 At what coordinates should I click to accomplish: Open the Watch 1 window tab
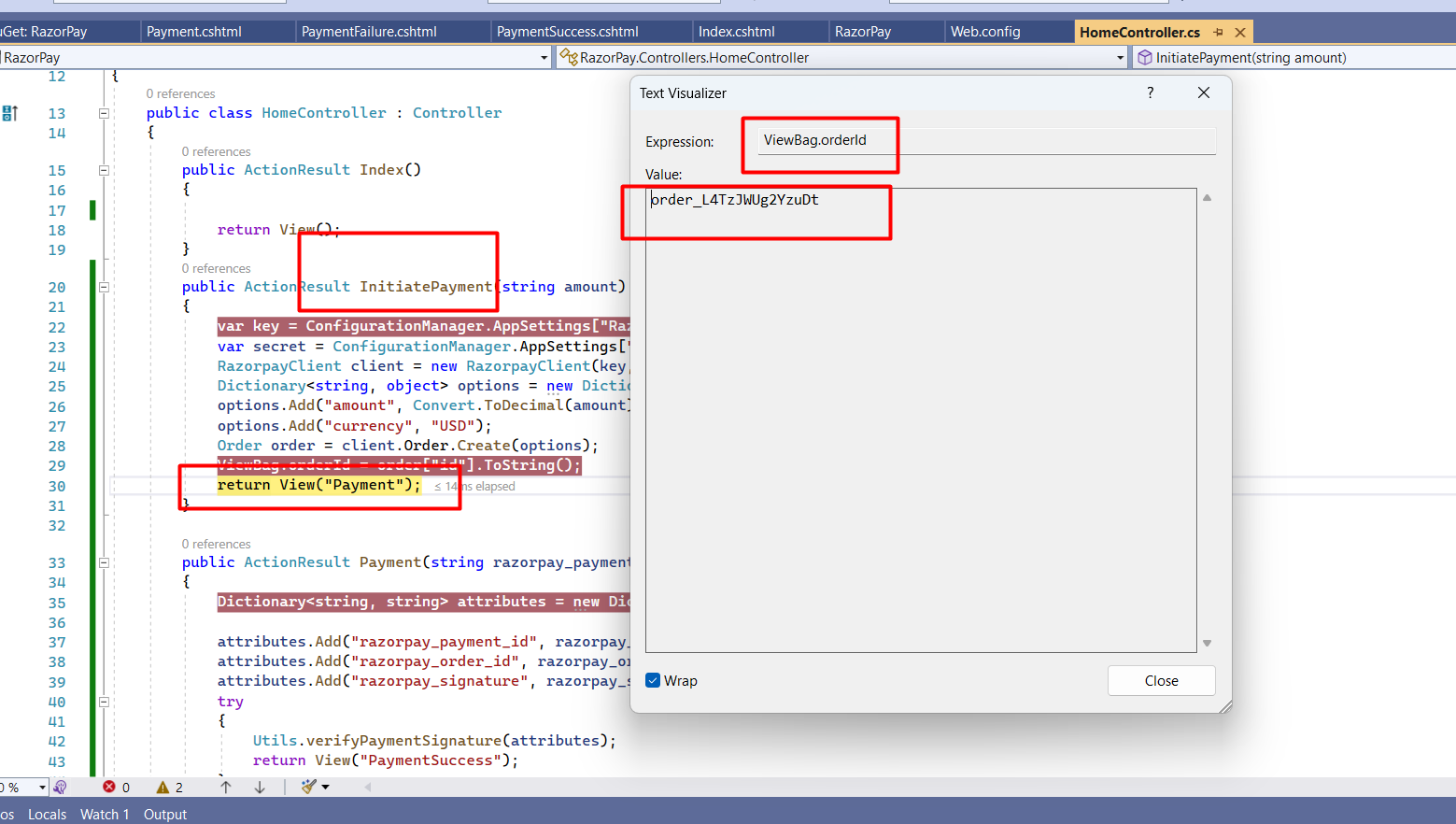point(105,815)
